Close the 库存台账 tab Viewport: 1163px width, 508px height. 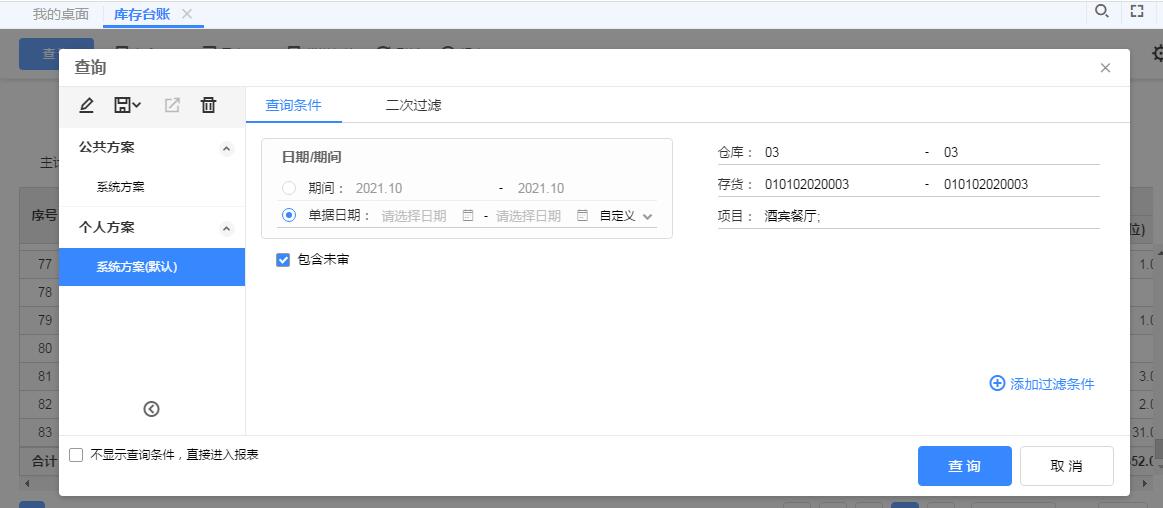pos(187,14)
